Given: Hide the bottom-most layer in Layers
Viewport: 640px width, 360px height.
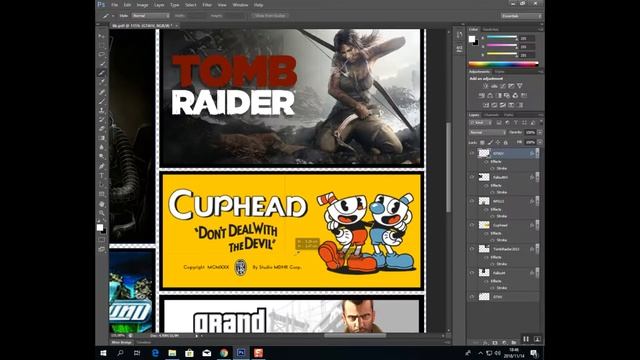Looking at the screenshot, I should coord(472,297).
